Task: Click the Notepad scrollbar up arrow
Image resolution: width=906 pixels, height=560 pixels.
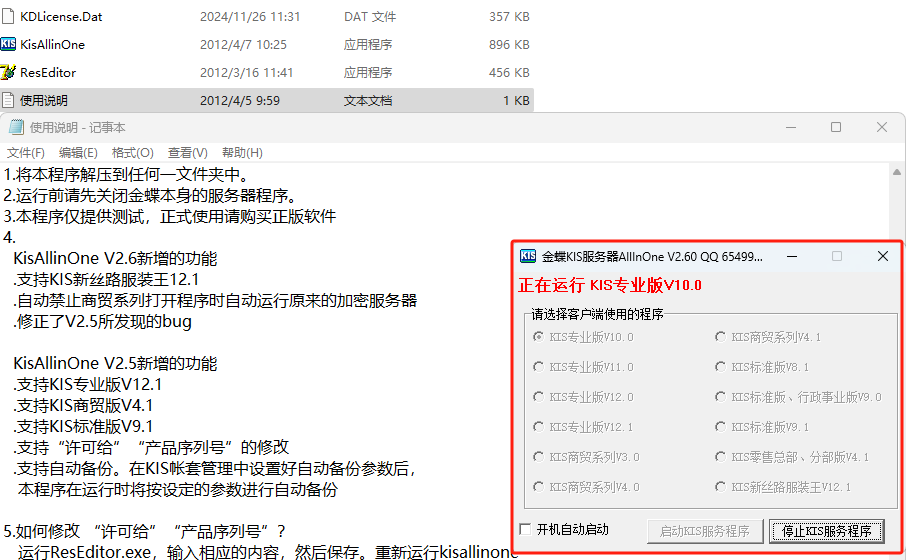Action: 897,172
